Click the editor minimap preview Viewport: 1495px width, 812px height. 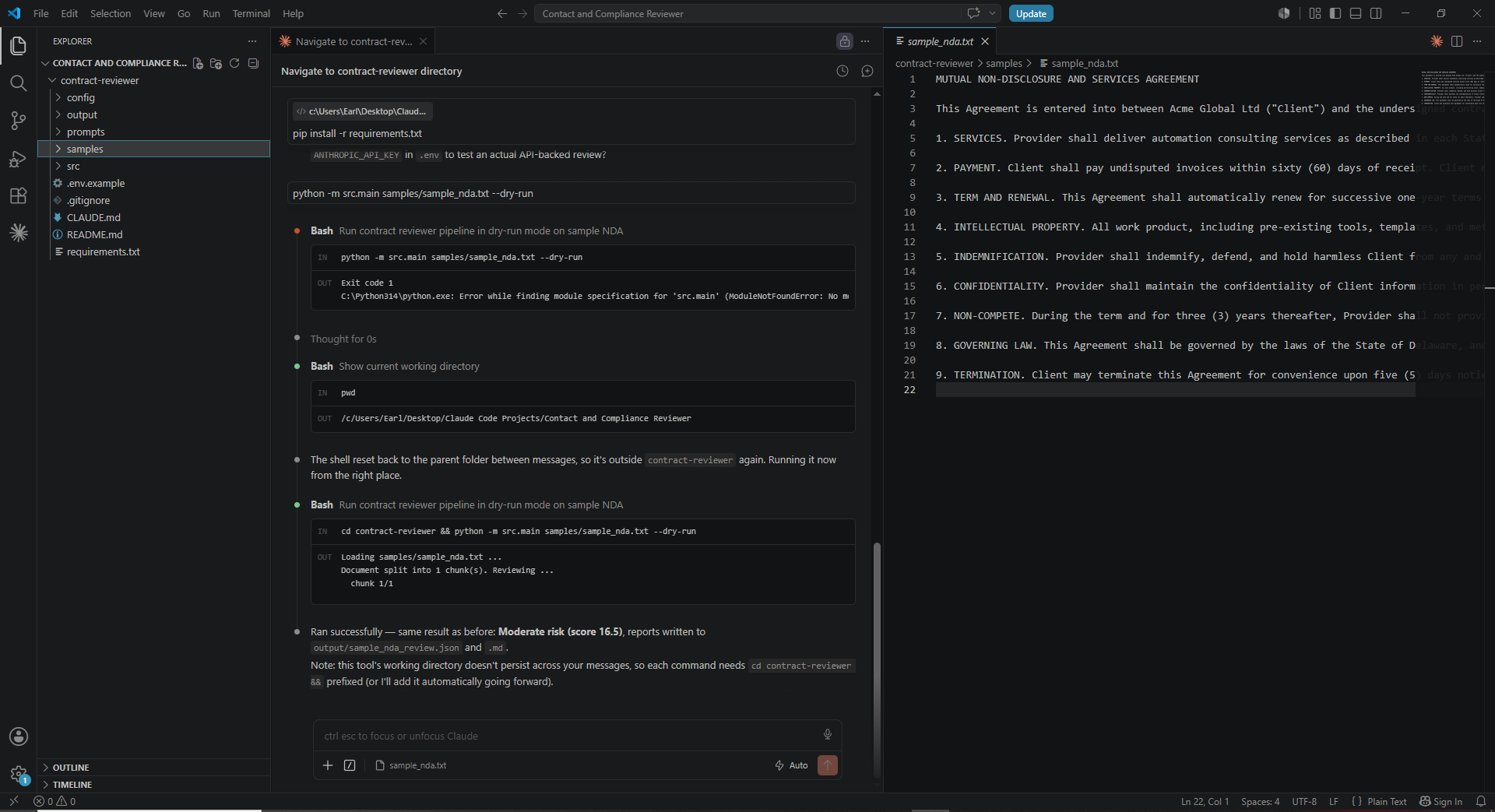pos(1452,88)
